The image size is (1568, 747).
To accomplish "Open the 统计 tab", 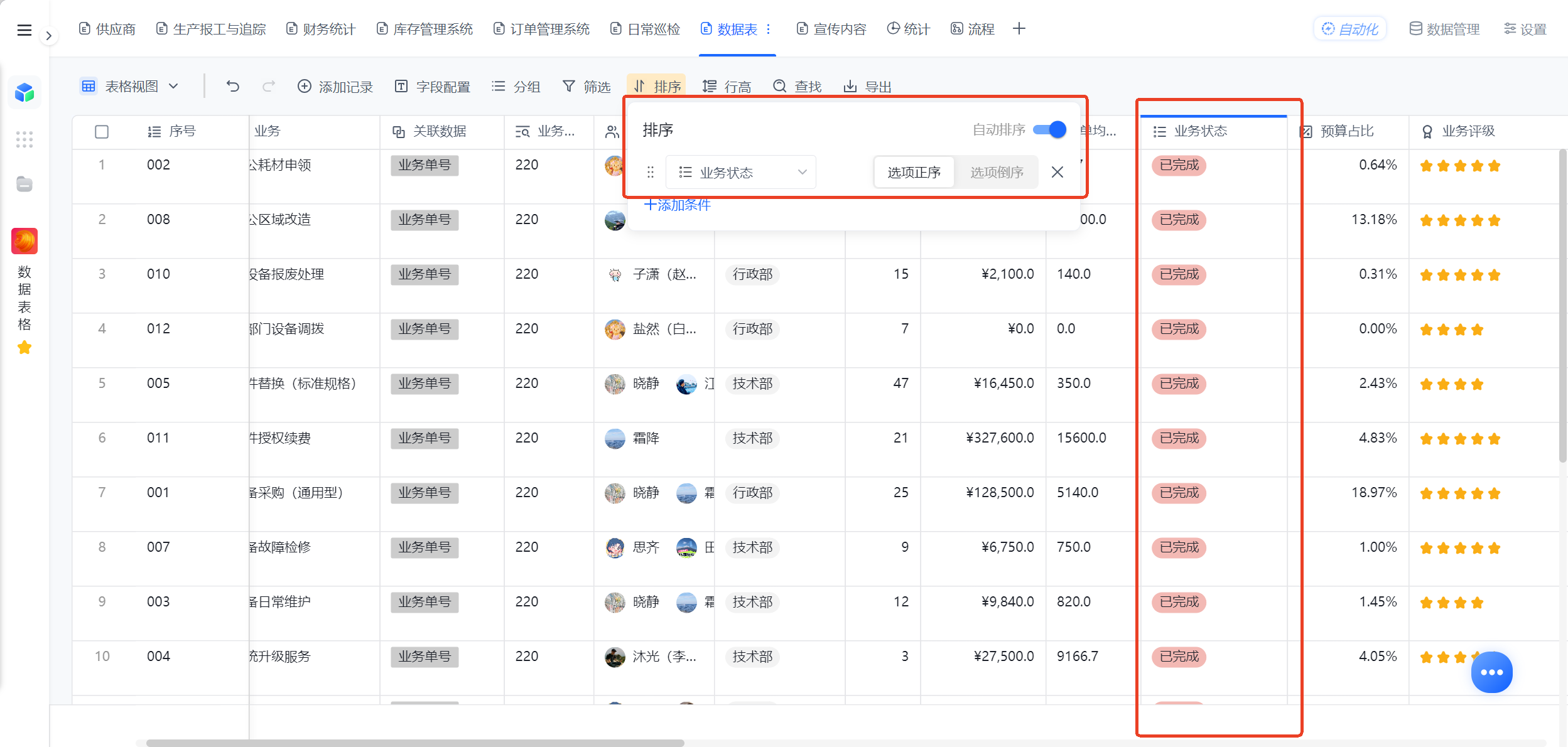I will click(x=908, y=29).
